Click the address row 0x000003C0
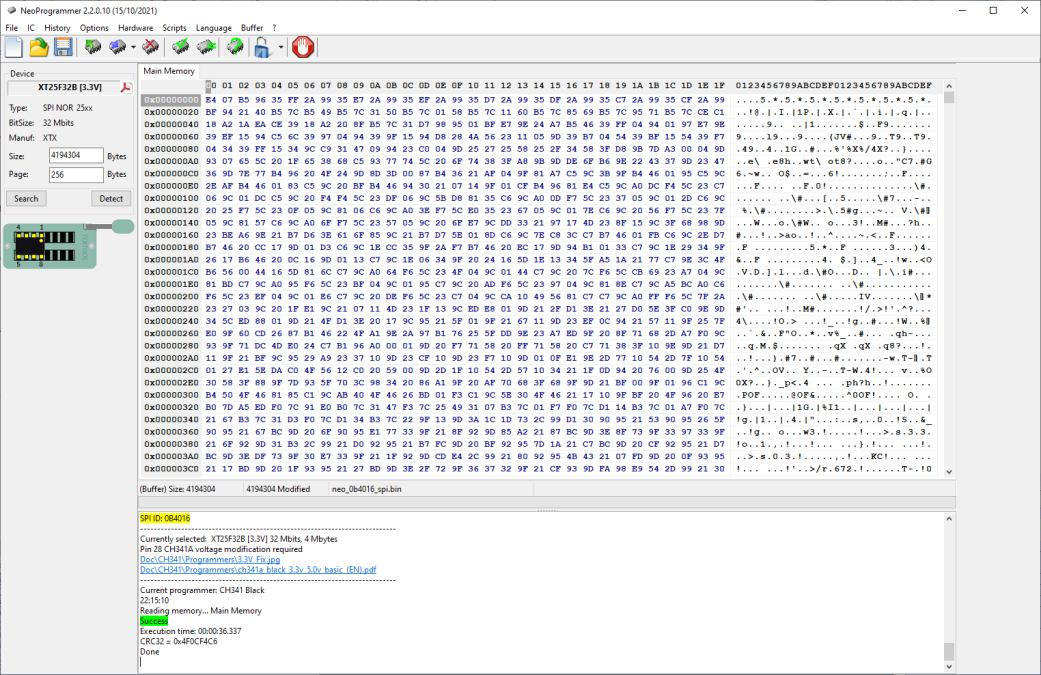1041x675 pixels. tap(171, 469)
